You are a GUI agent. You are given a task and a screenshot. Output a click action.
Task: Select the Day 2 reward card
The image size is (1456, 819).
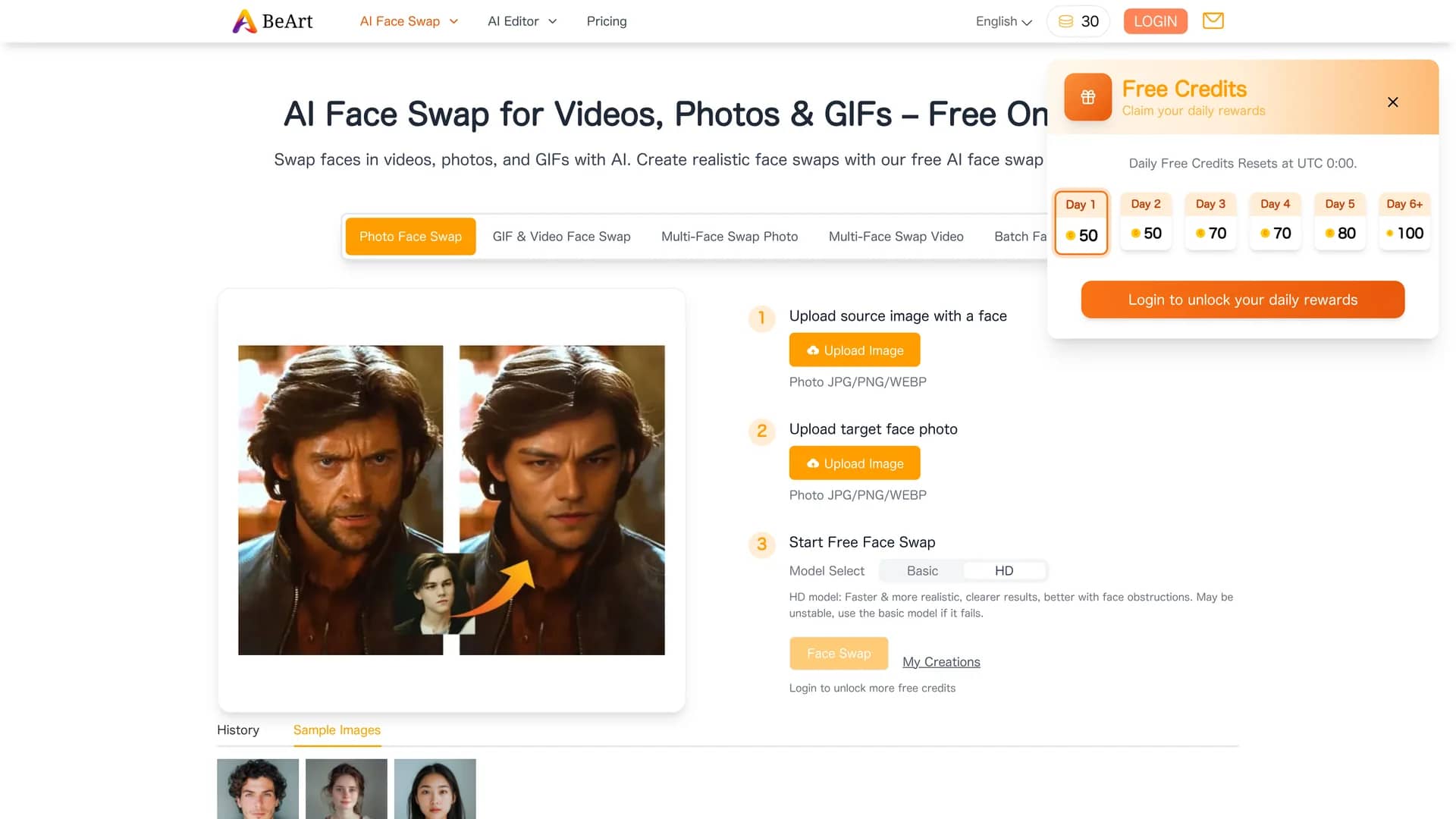[x=1145, y=221]
